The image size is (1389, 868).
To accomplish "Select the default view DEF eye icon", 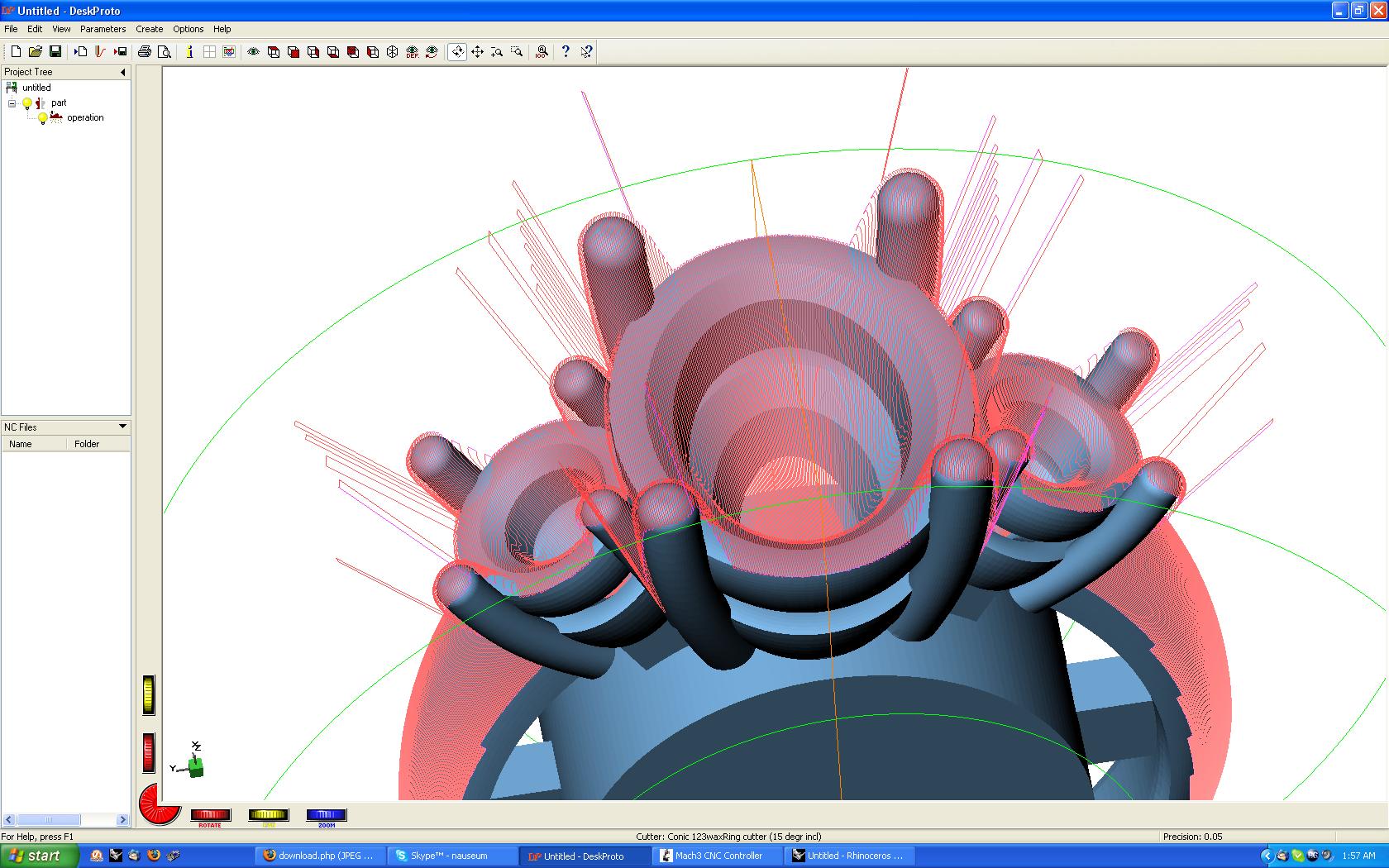I will pos(412,51).
